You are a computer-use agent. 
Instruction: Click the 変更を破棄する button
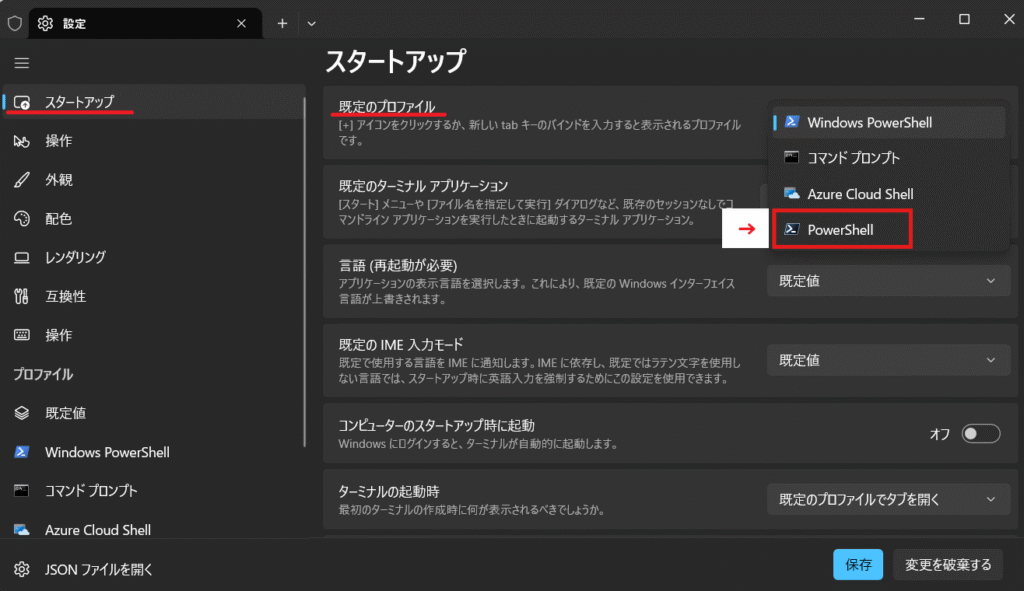click(x=948, y=564)
